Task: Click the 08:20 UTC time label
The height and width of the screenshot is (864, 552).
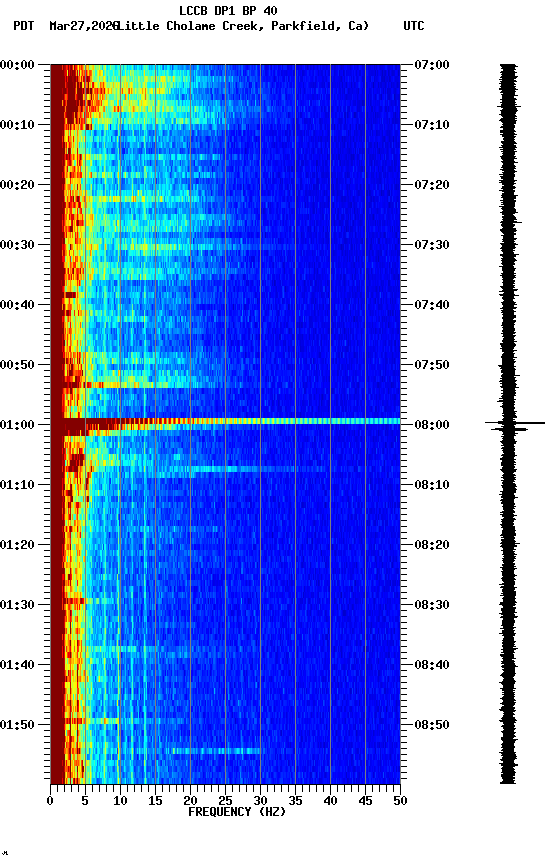Action: point(432,545)
